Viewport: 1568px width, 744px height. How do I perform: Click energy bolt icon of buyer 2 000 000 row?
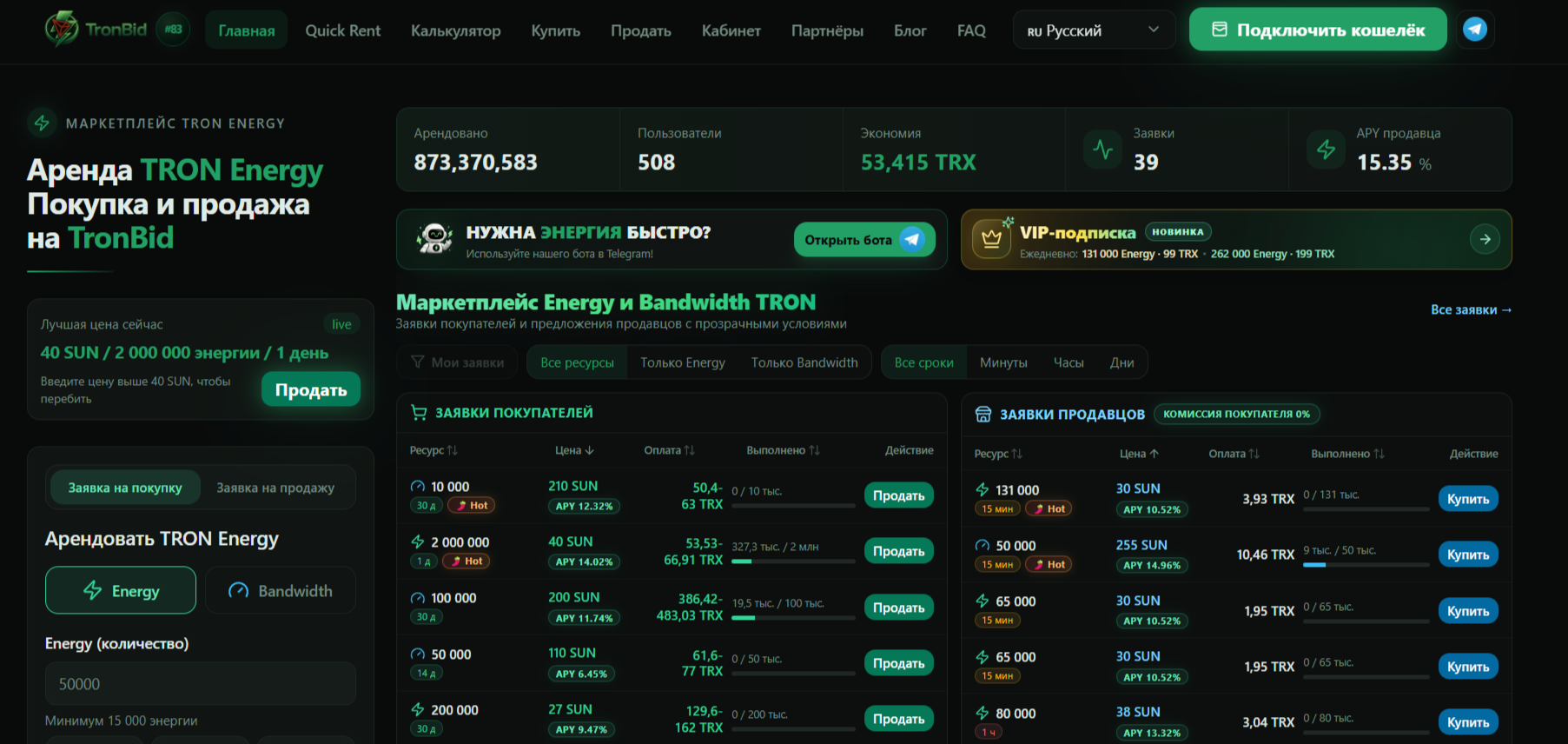(x=418, y=542)
